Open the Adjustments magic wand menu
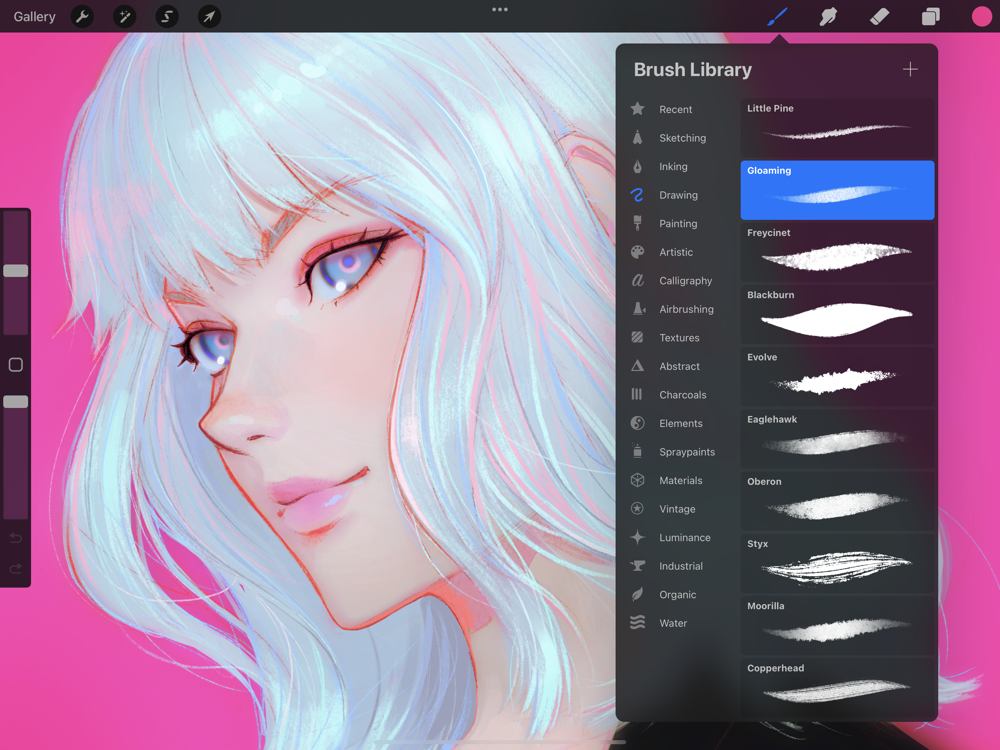The width and height of the screenshot is (1000, 750). 124,17
